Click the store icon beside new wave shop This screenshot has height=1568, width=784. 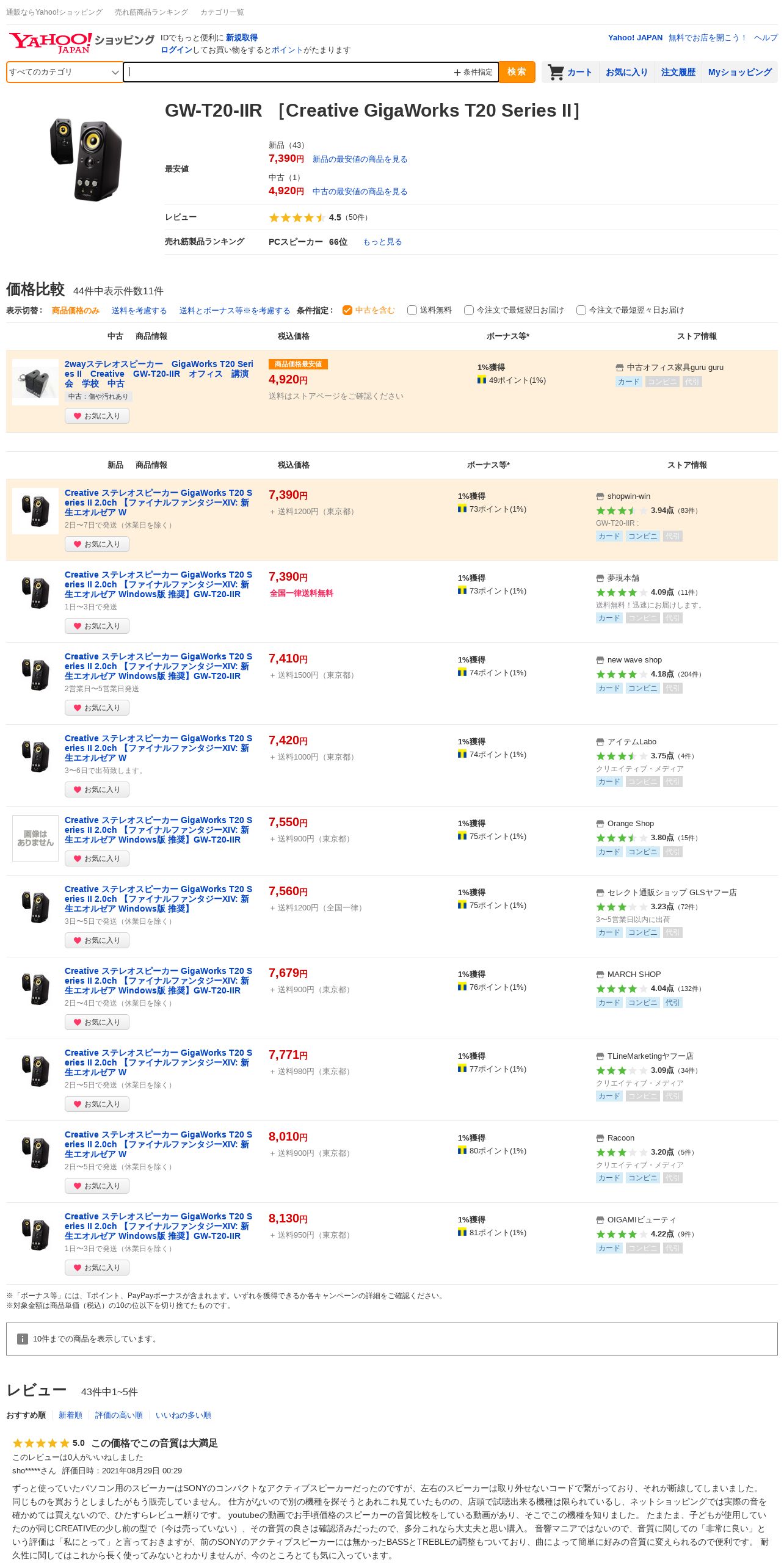click(x=600, y=660)
